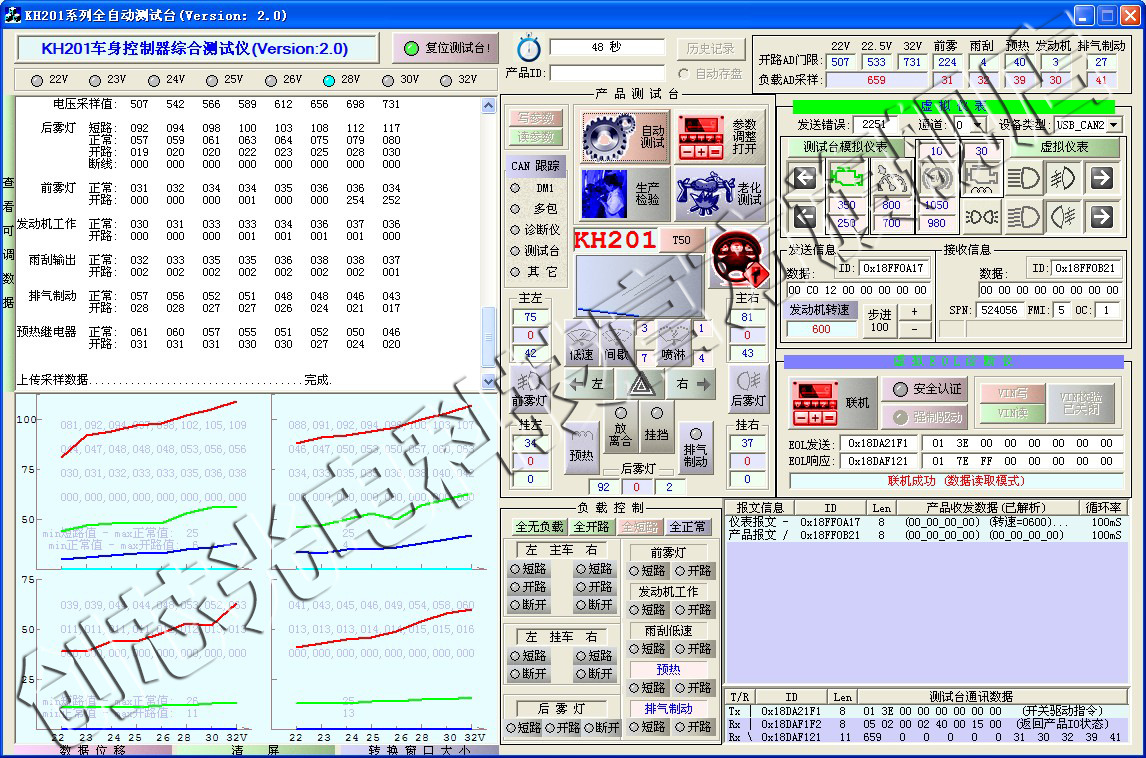Switch to 虚拟仪表 tab
The height and width of the screenshot is (758, 1146).
1064,147
